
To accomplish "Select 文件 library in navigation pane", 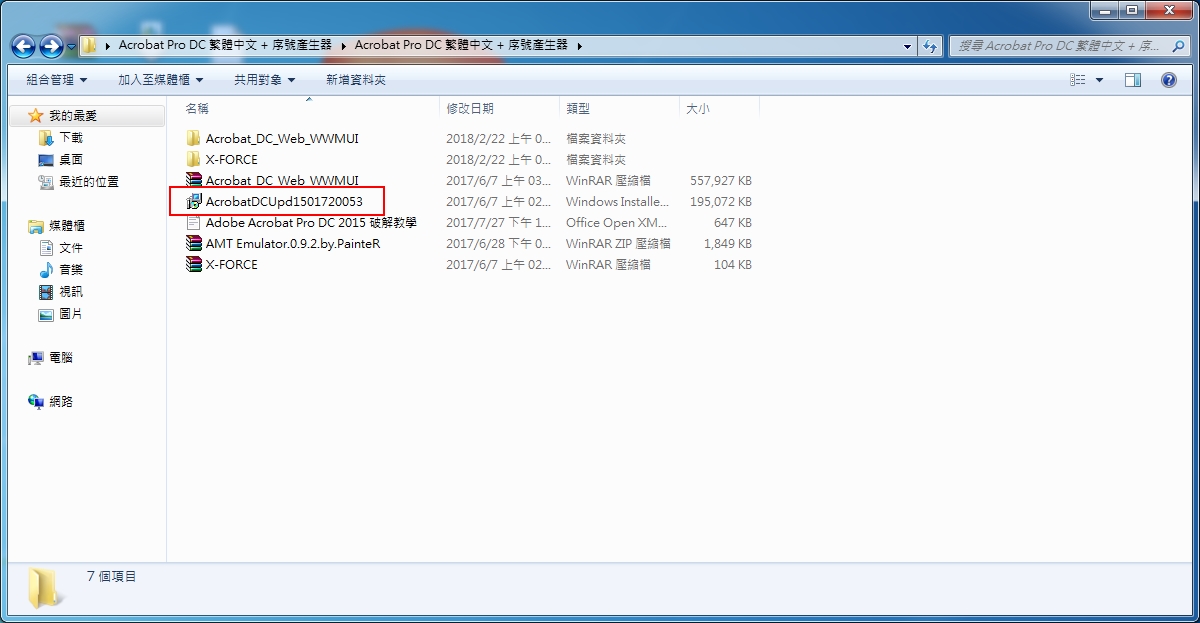I will (x=71, y=248).
